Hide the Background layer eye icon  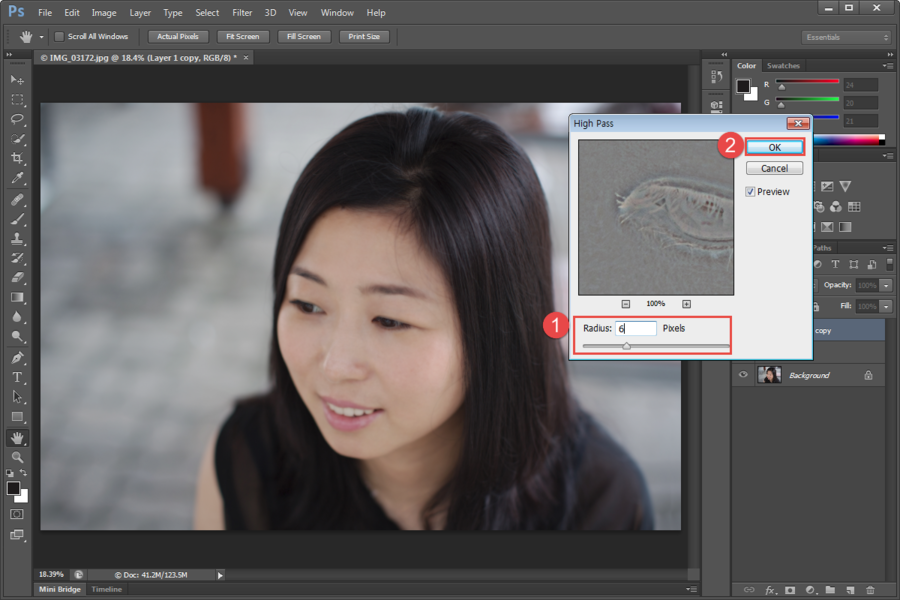tap(743, 375)
